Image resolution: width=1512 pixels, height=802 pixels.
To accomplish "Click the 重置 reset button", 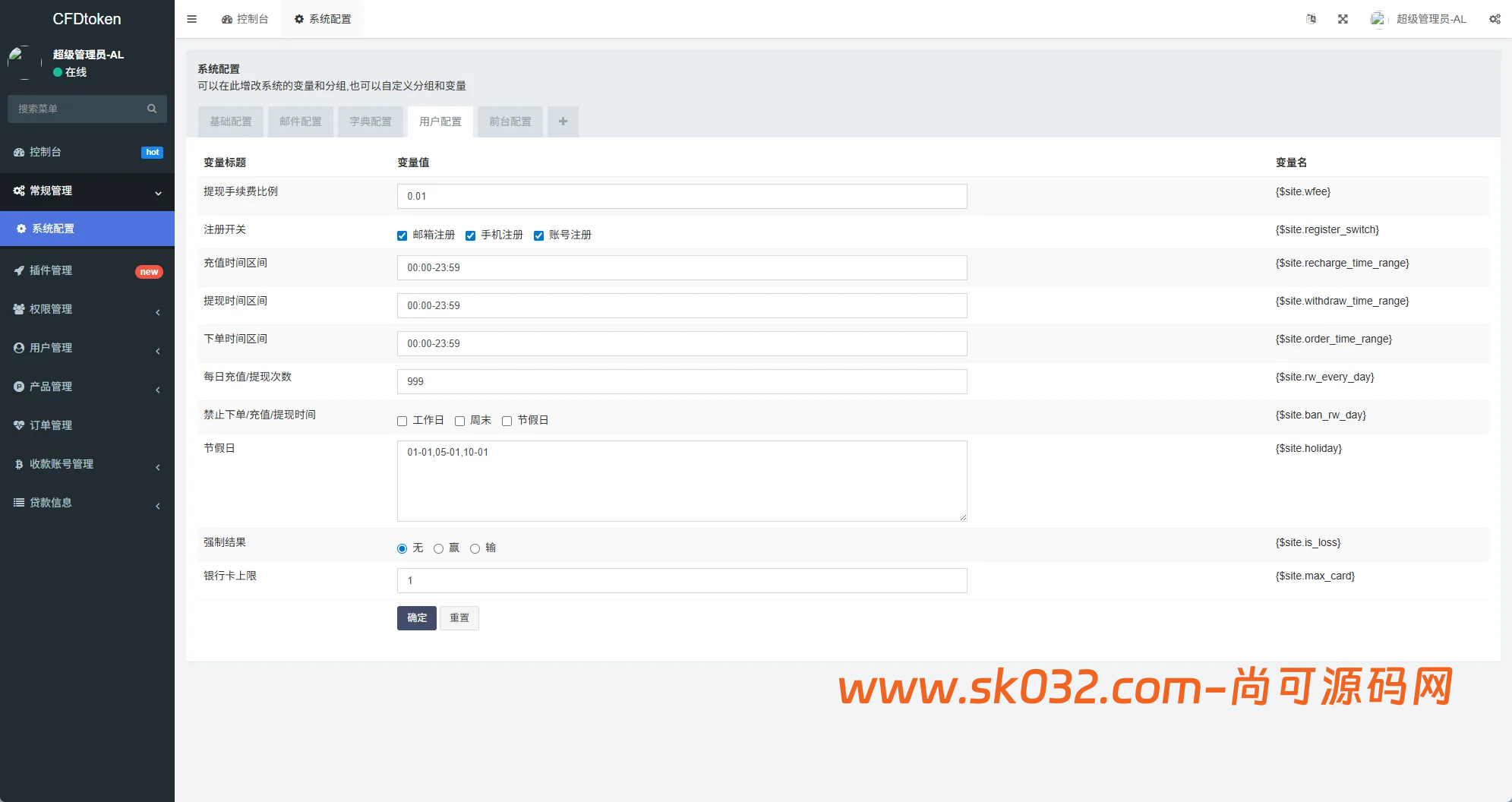I will pyautogui.click(x=459, y=618).
